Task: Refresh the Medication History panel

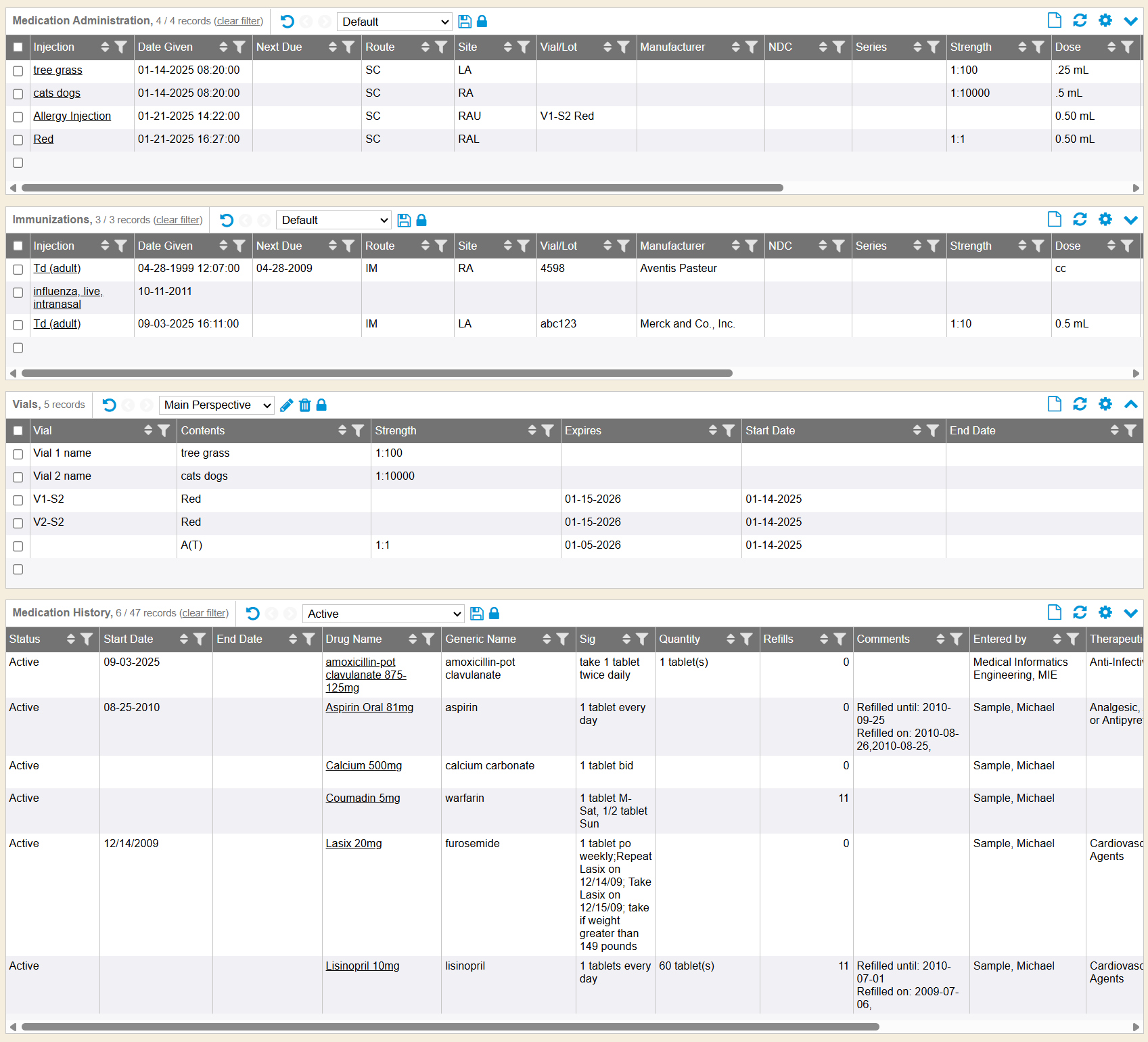Action: pos(1080,612)
